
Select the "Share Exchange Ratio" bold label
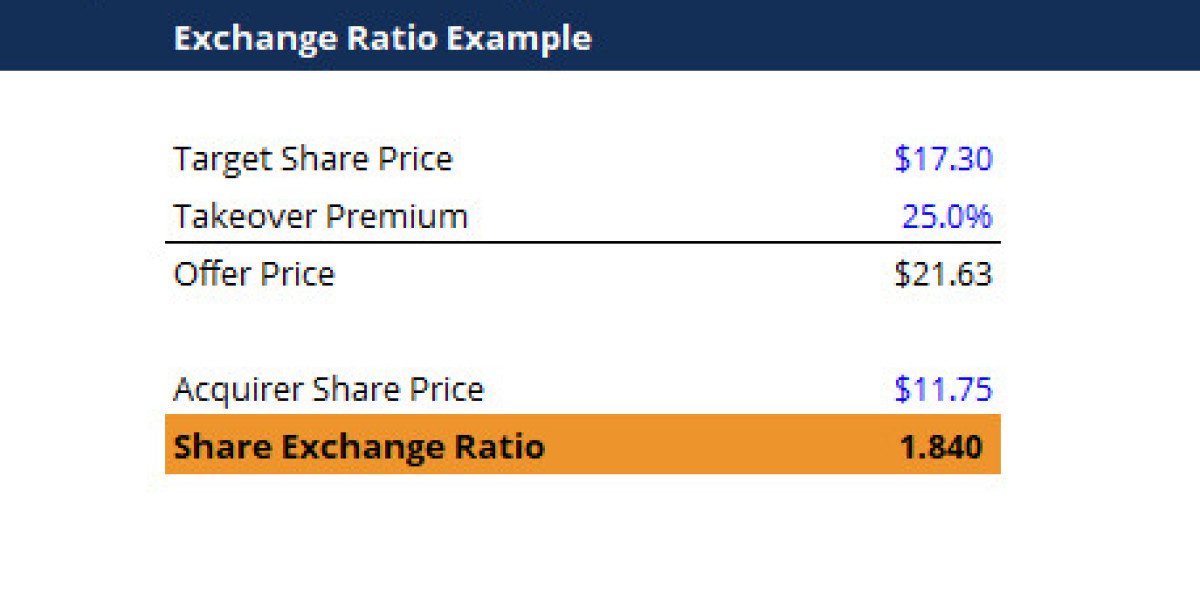click(358, 446)
